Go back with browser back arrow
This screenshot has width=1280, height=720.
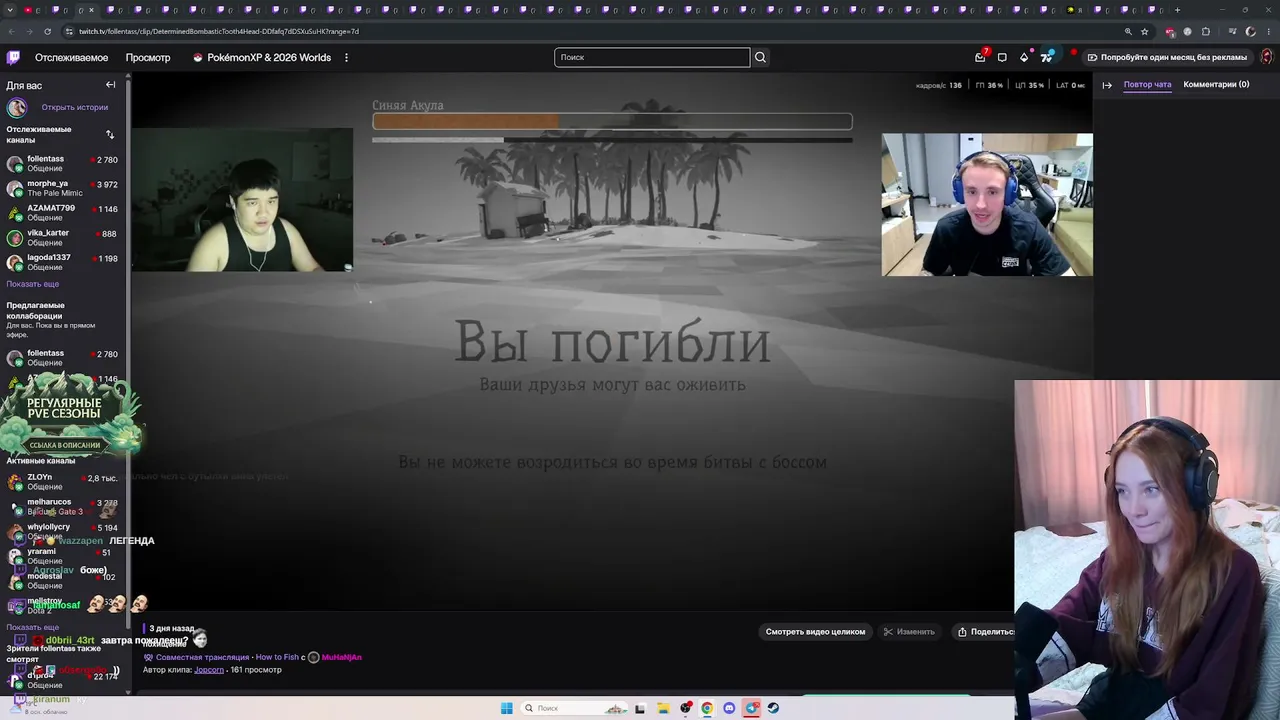pyautogui.click(x=13, y=31)
